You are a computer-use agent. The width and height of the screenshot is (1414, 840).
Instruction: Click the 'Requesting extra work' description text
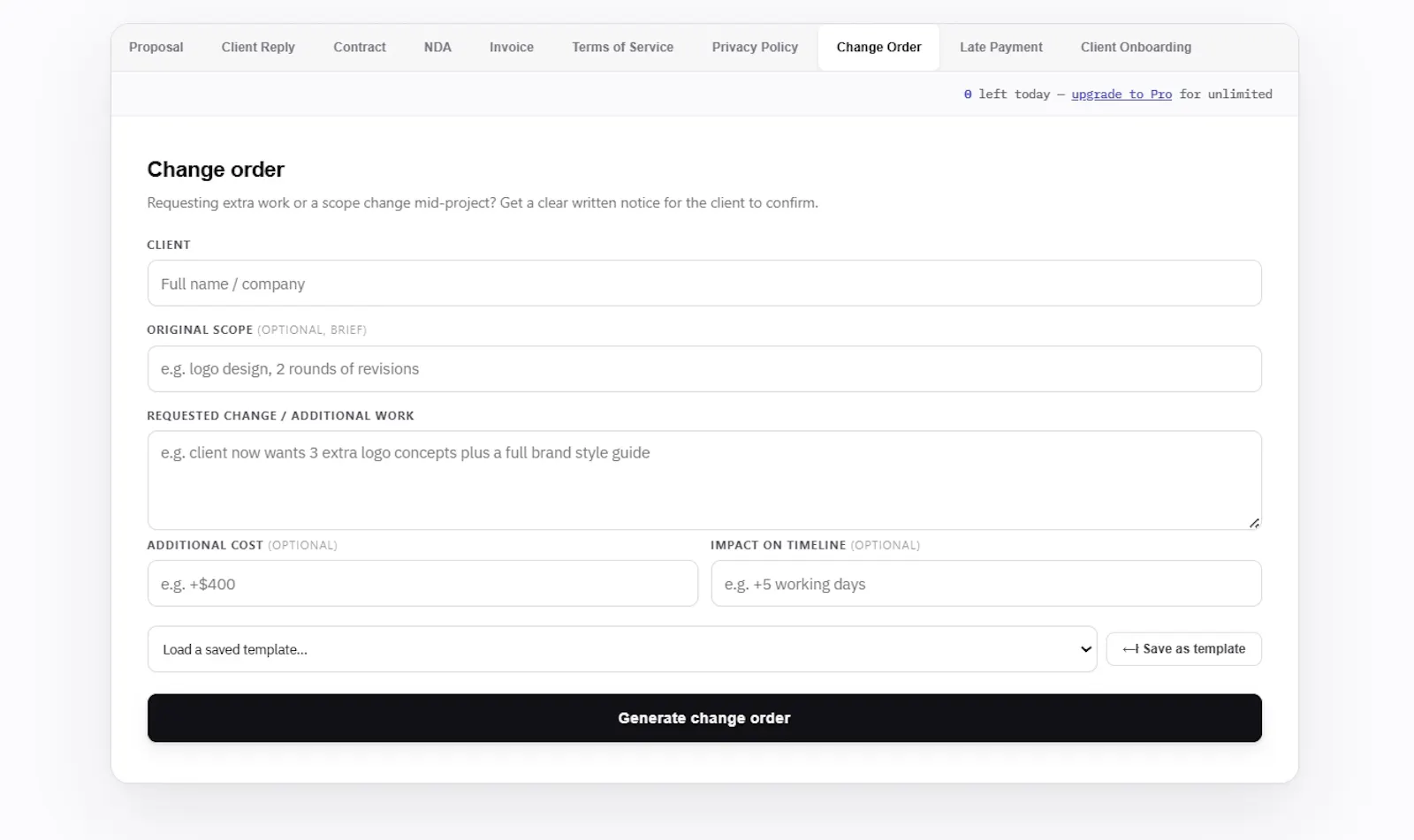[483, 203]
